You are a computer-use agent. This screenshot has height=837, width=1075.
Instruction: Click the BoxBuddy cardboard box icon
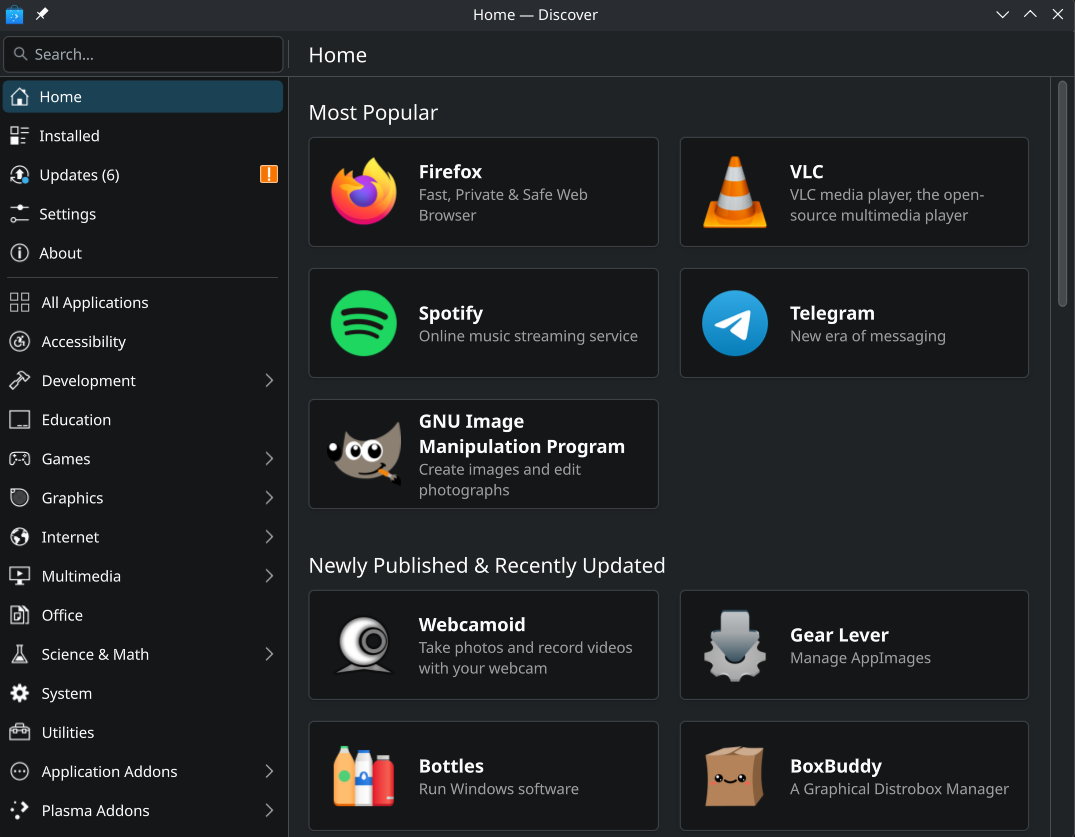(734, 776)
